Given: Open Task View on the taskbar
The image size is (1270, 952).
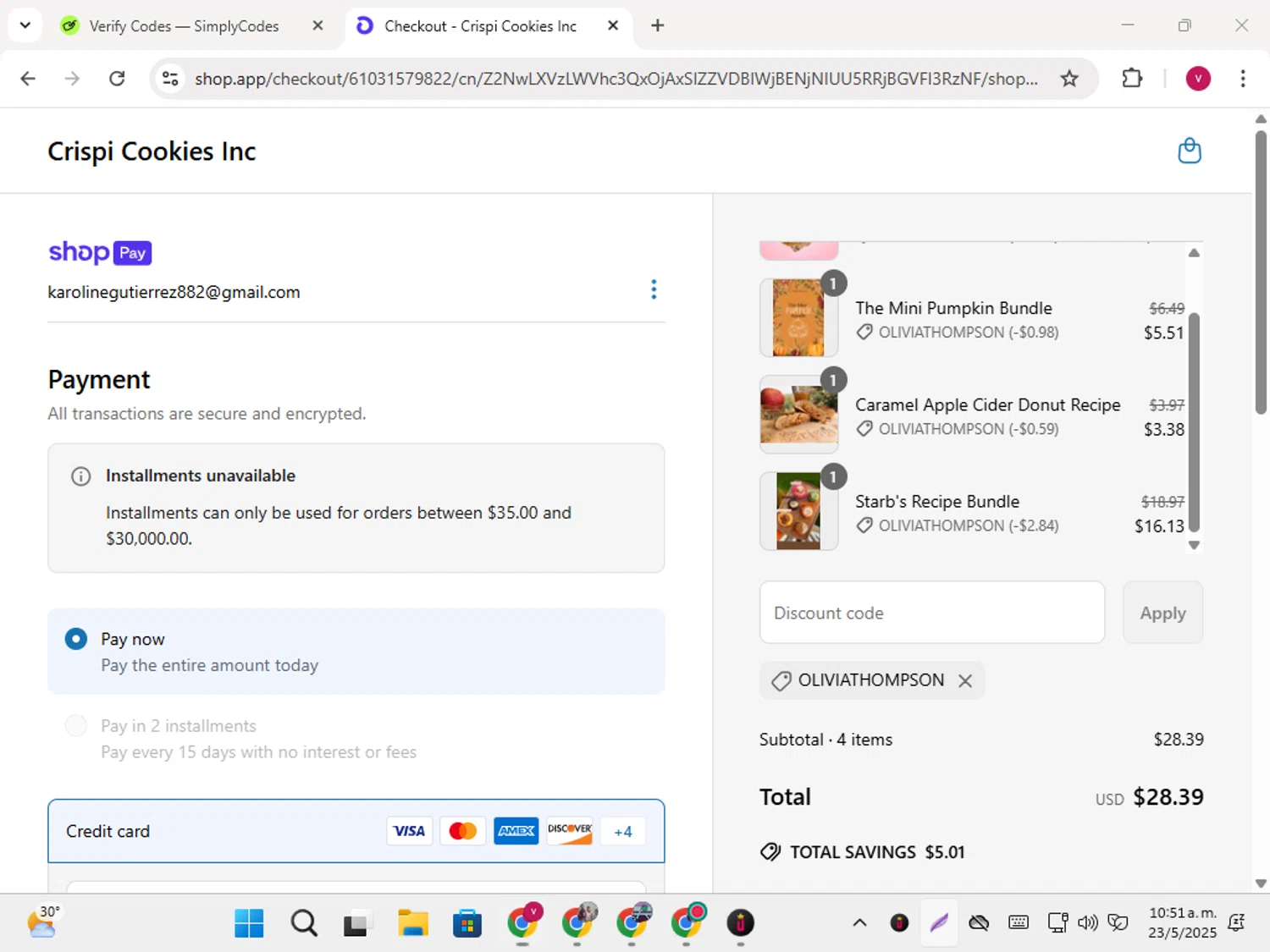Looking at the screenshot, I should (356, 923).
